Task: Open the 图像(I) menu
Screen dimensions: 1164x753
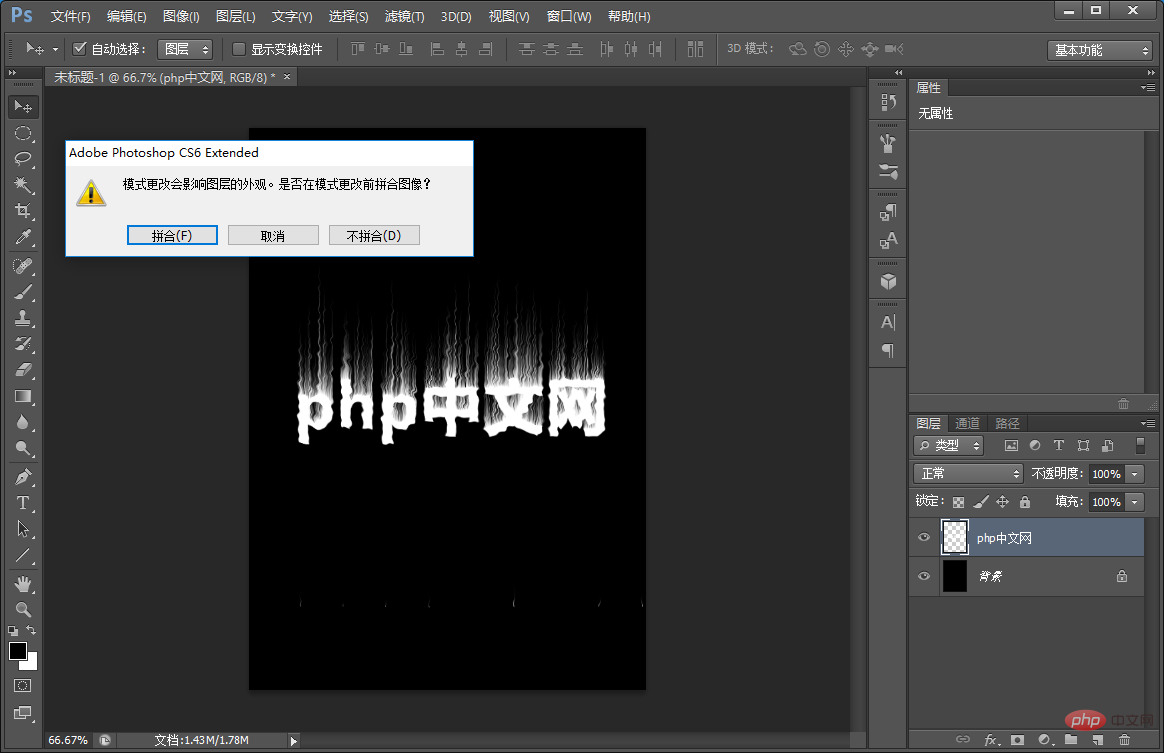Action: (181, 16)
